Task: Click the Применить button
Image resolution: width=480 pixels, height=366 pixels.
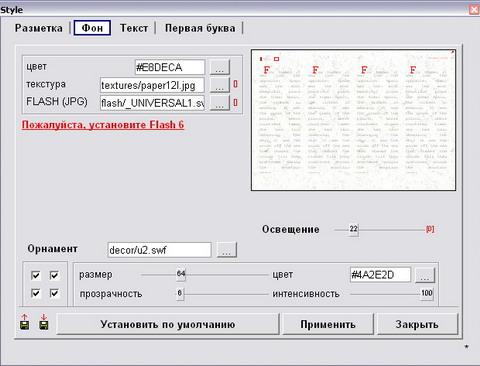Action: [328, 324]
